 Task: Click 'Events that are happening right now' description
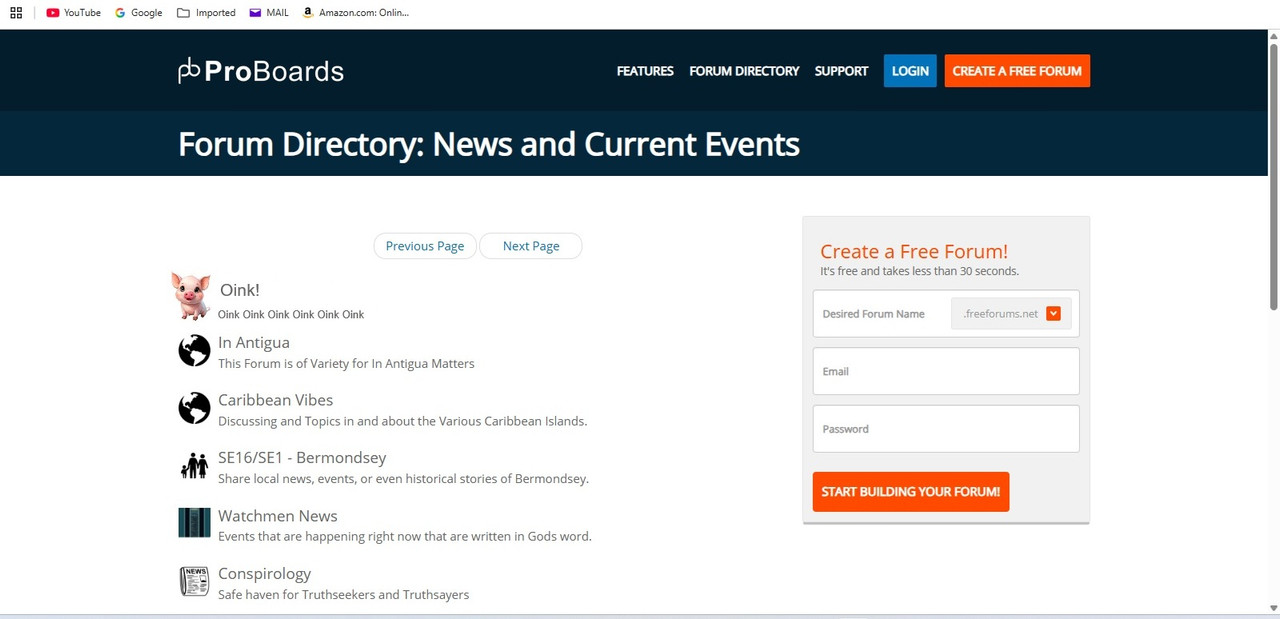point(405,536)
